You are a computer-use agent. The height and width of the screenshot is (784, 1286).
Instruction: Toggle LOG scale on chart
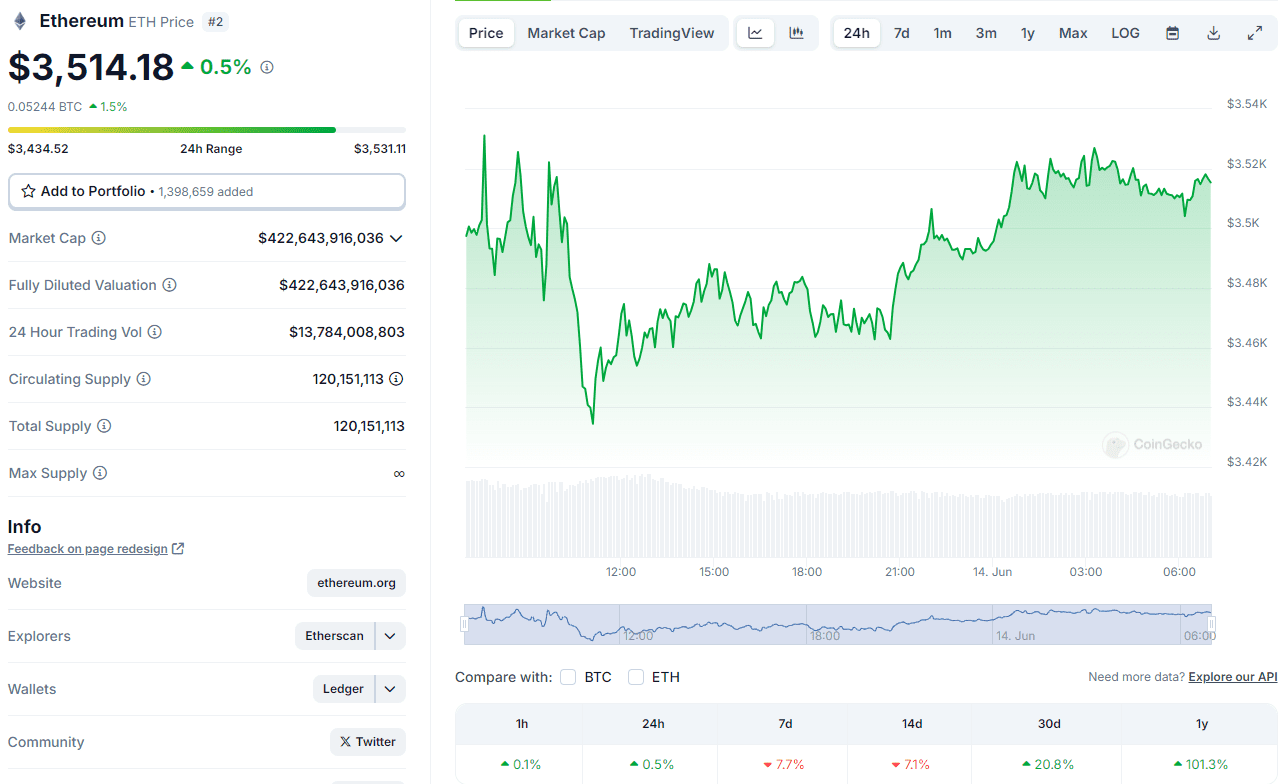click(x=1125, y=33)
